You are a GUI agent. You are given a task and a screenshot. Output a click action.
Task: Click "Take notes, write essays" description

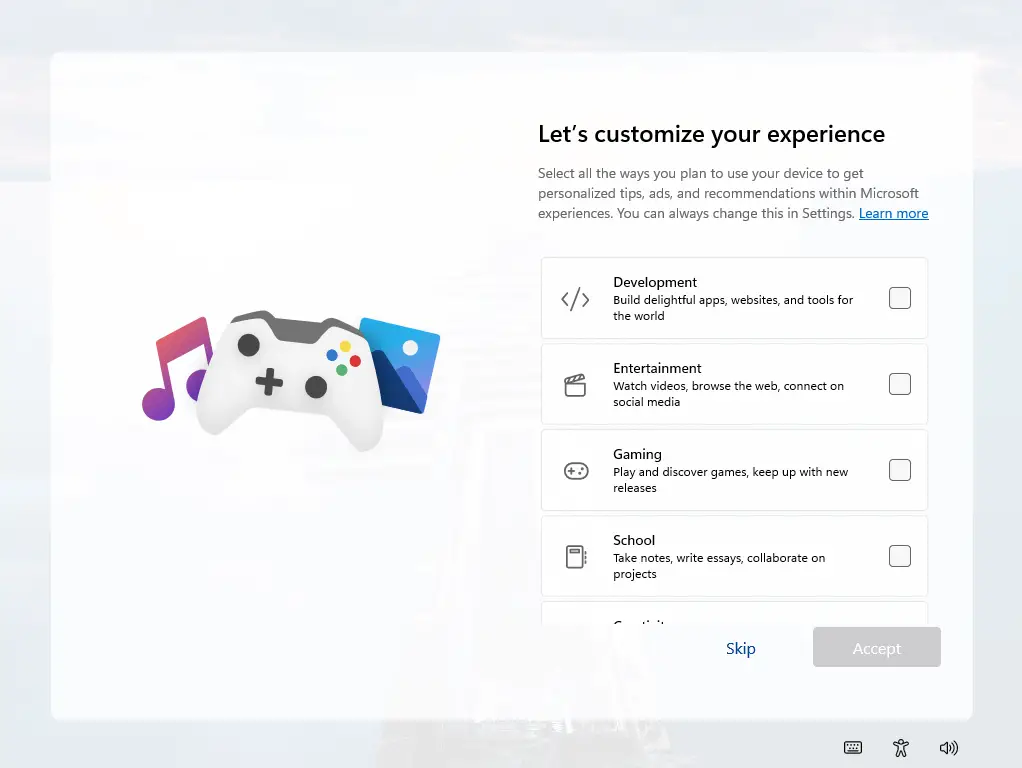[x=719, y=566]
